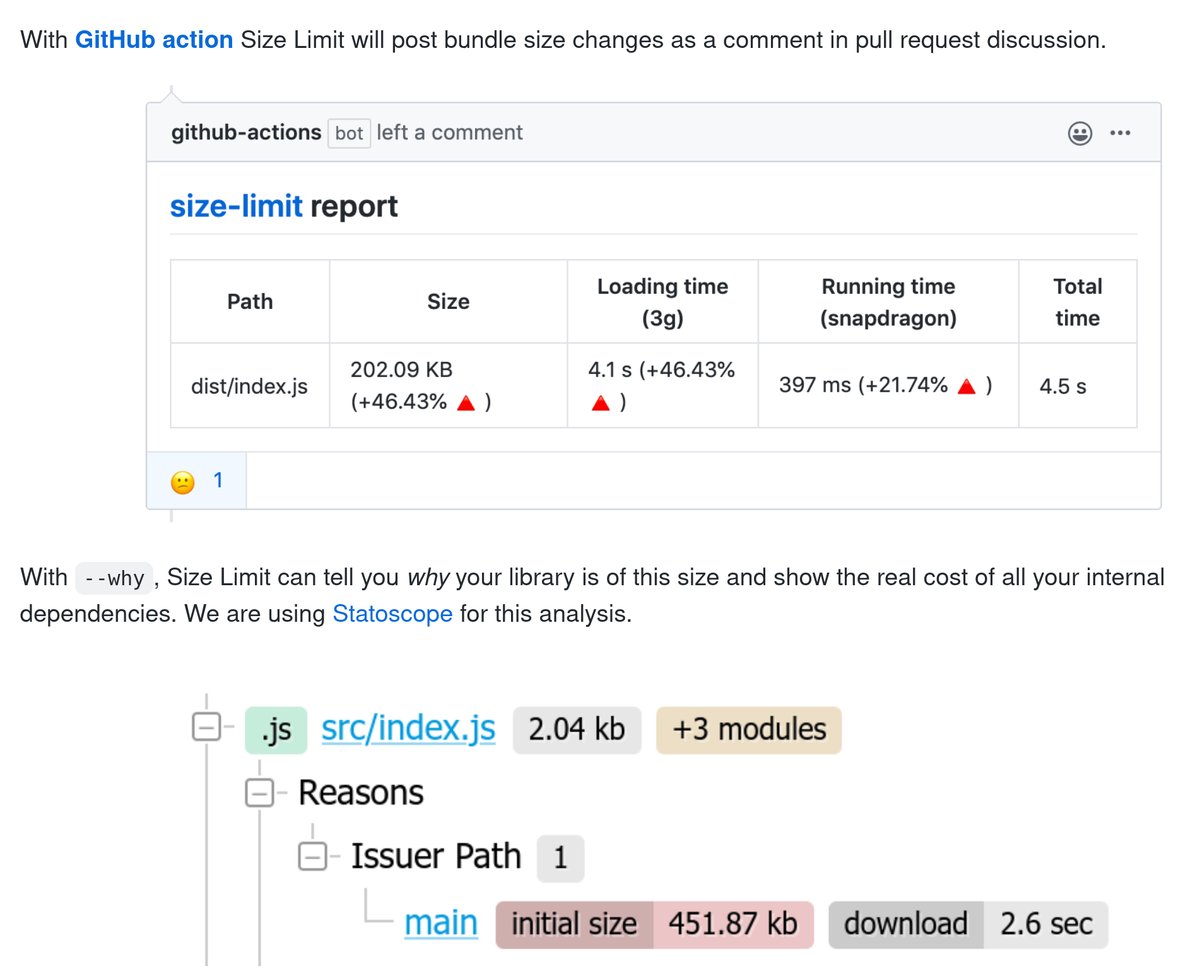This screenshot has height=980, width=1200.
Task: Click the red triangle next to 397 ms
Action: 966,384
